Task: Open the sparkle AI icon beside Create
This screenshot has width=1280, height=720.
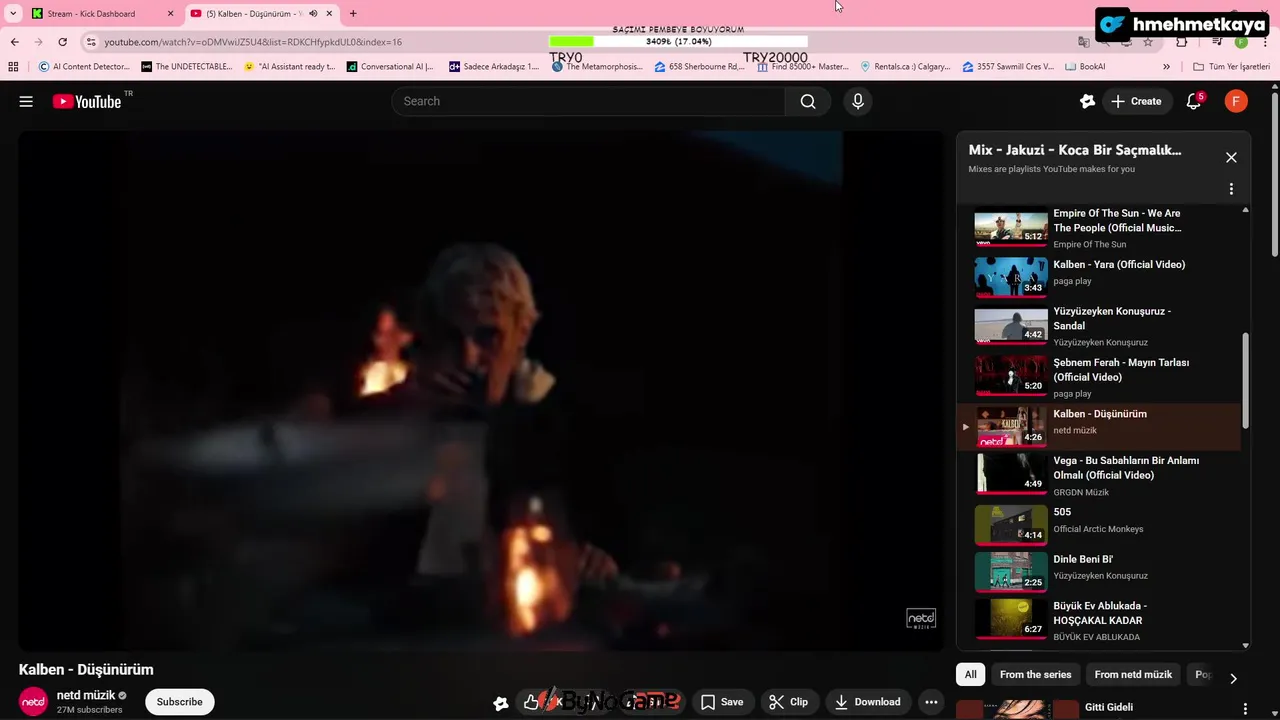Action: pyautogui.click(x=1087, y=101)
